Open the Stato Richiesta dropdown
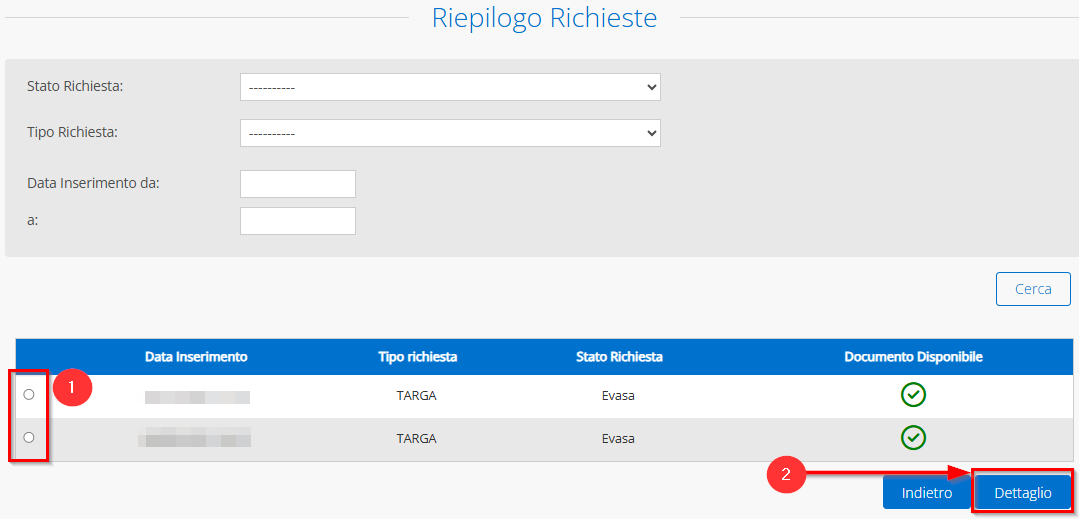 tap(450, 87)
